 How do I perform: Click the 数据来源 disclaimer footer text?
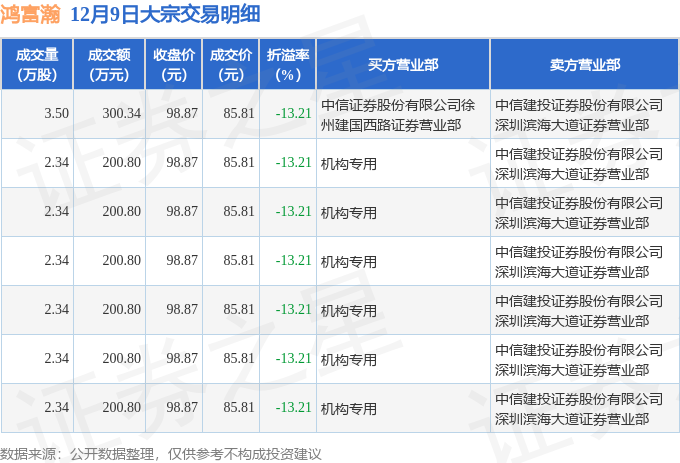(x=161, y=454)
